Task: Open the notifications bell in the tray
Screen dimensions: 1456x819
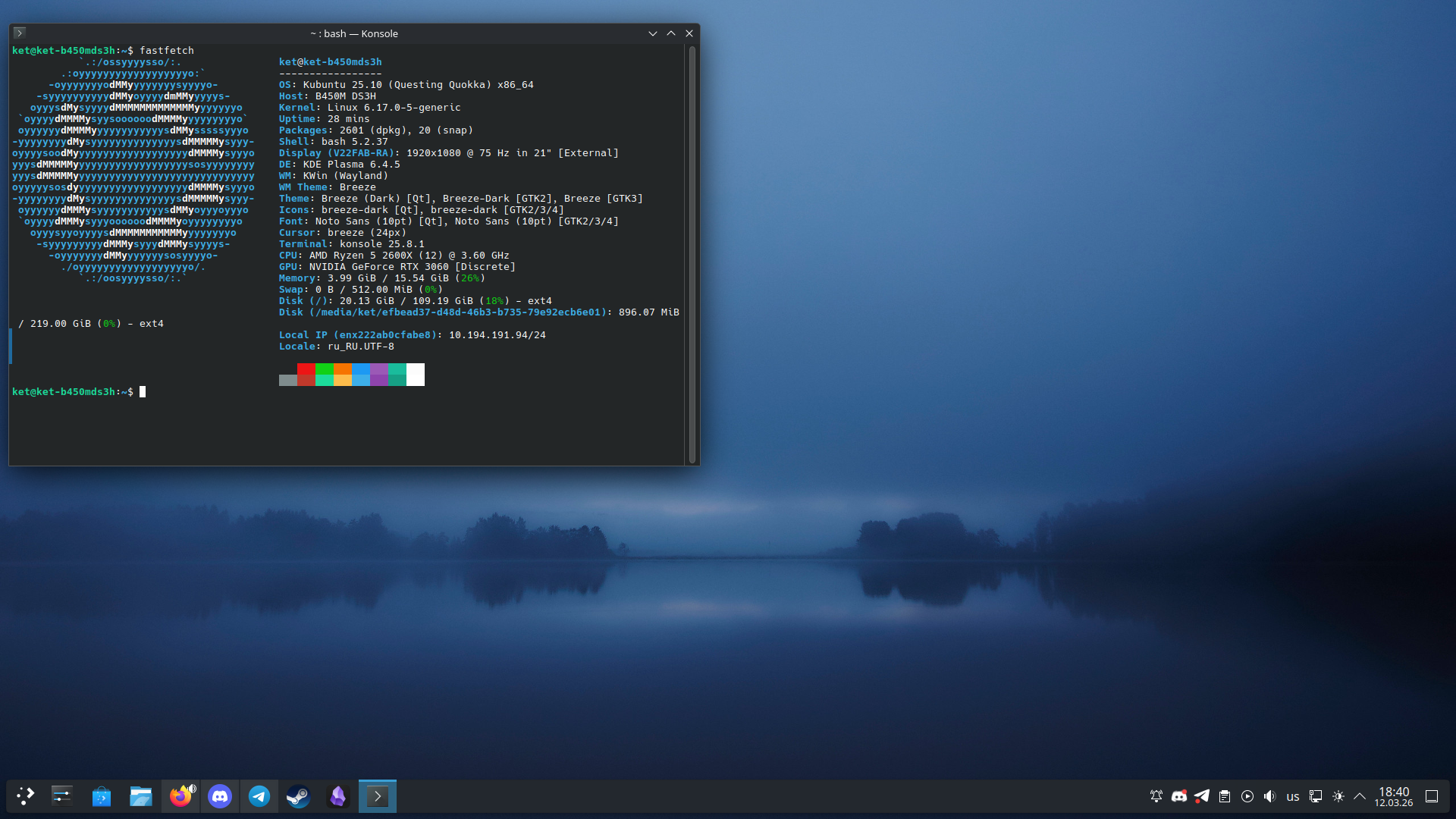Action: (x=1156, y=796)
